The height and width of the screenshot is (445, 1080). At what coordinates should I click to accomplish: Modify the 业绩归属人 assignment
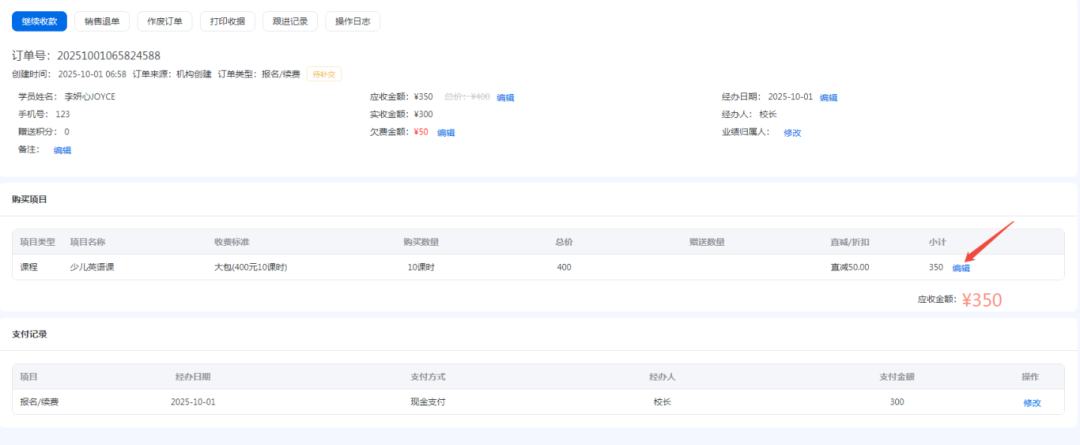792,132
